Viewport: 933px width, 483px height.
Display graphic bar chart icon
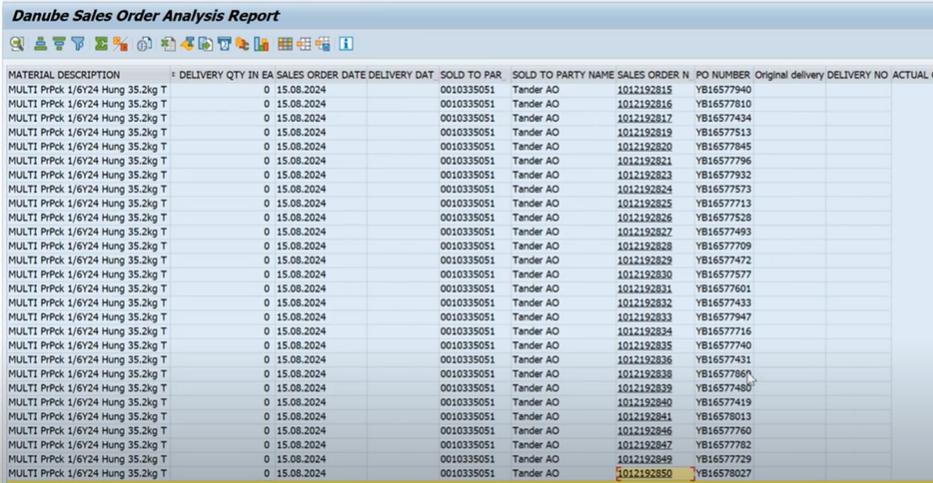point(261,43)
